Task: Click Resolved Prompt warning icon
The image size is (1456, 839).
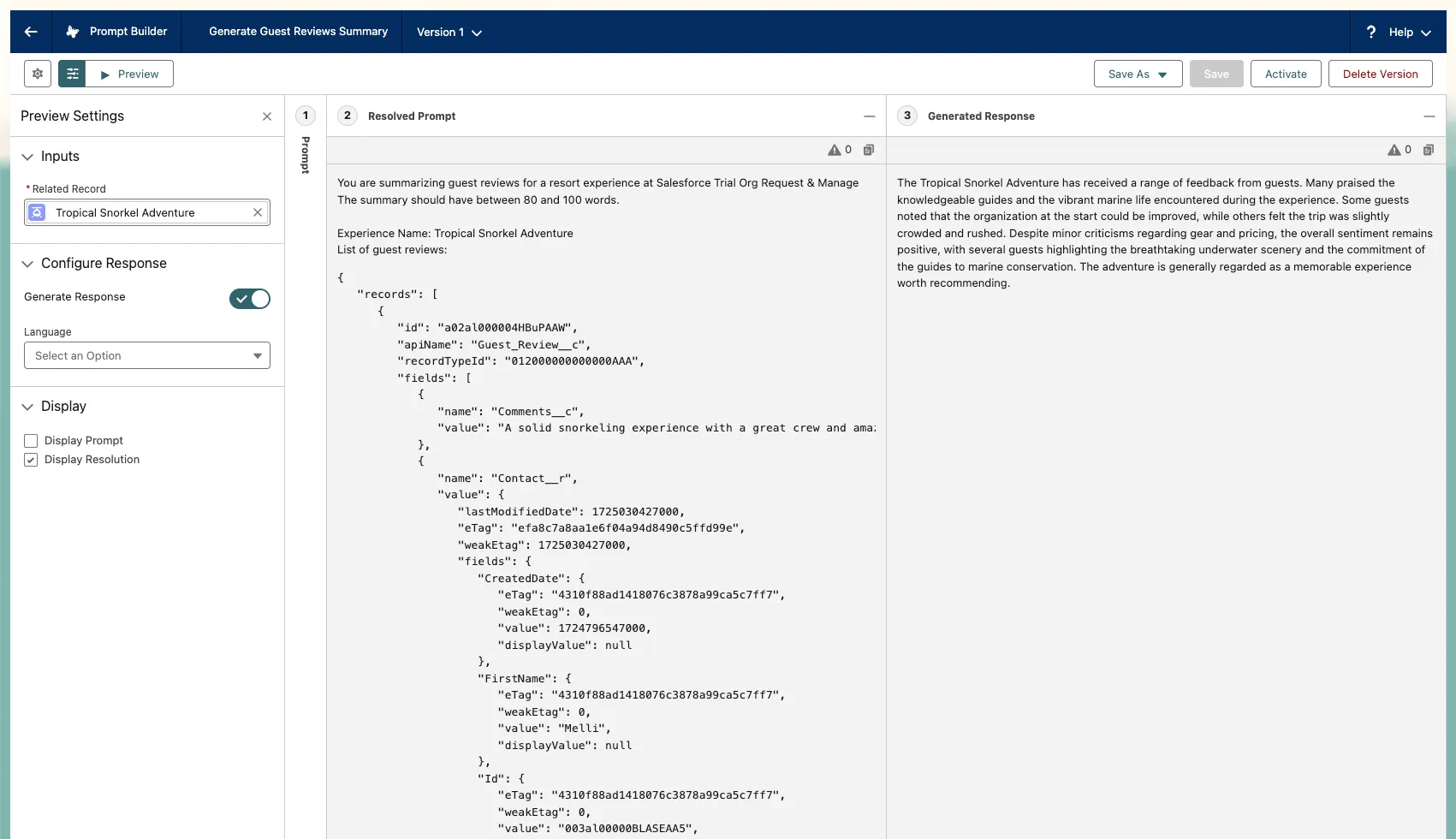Action: 834,150
